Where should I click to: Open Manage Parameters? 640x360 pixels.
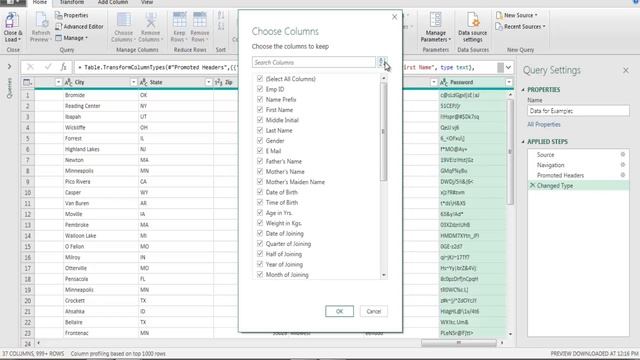click(436, 27)
